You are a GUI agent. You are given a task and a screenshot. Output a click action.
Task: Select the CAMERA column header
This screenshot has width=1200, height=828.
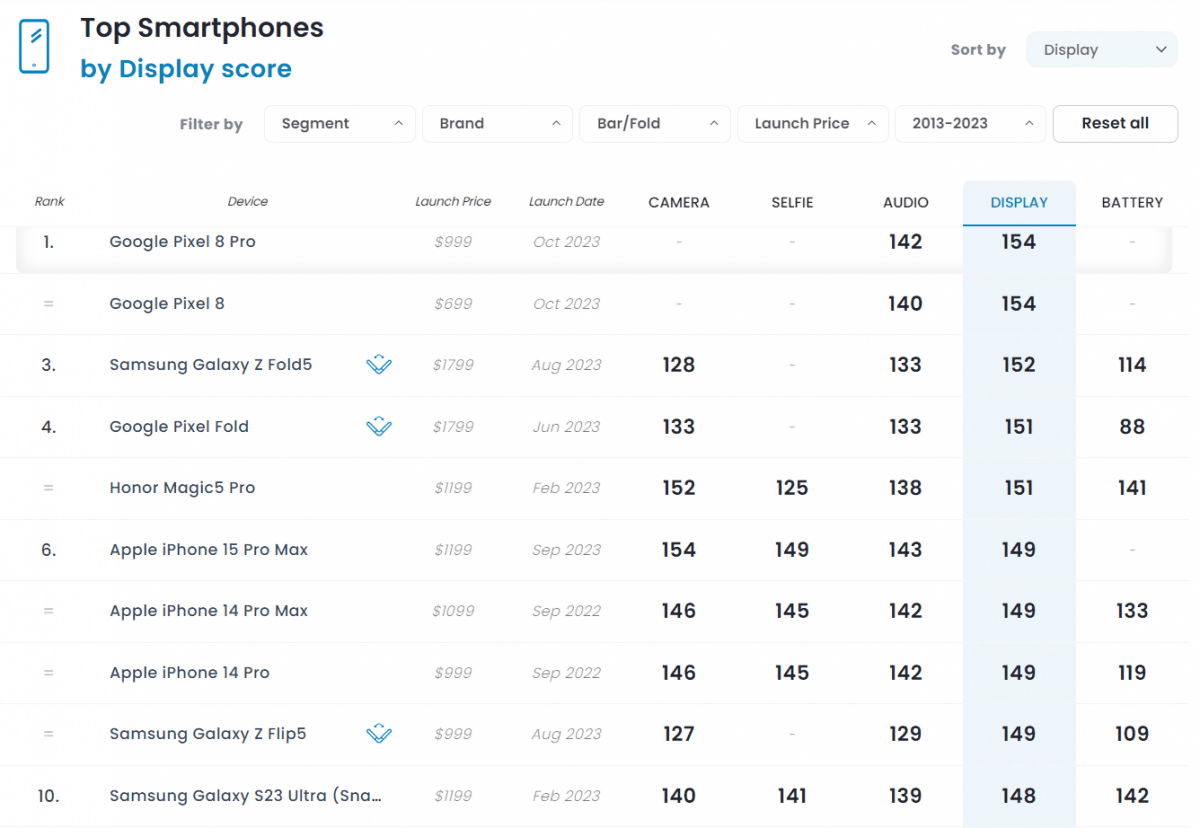678,203
